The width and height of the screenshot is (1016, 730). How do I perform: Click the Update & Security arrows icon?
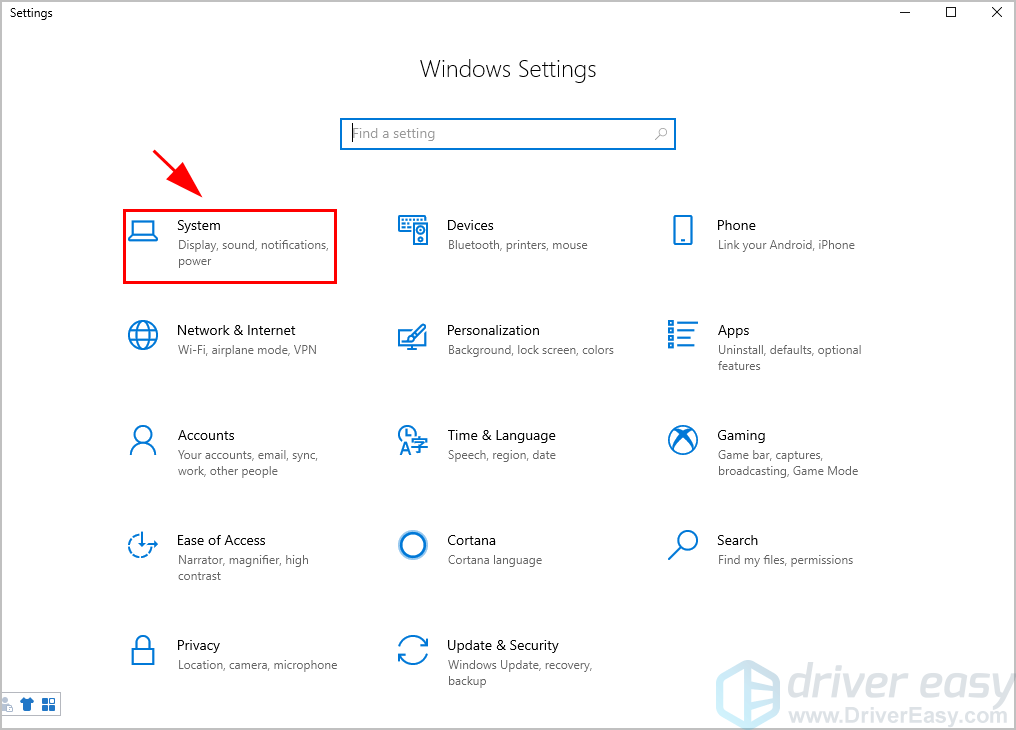click(x=413, y=650)
